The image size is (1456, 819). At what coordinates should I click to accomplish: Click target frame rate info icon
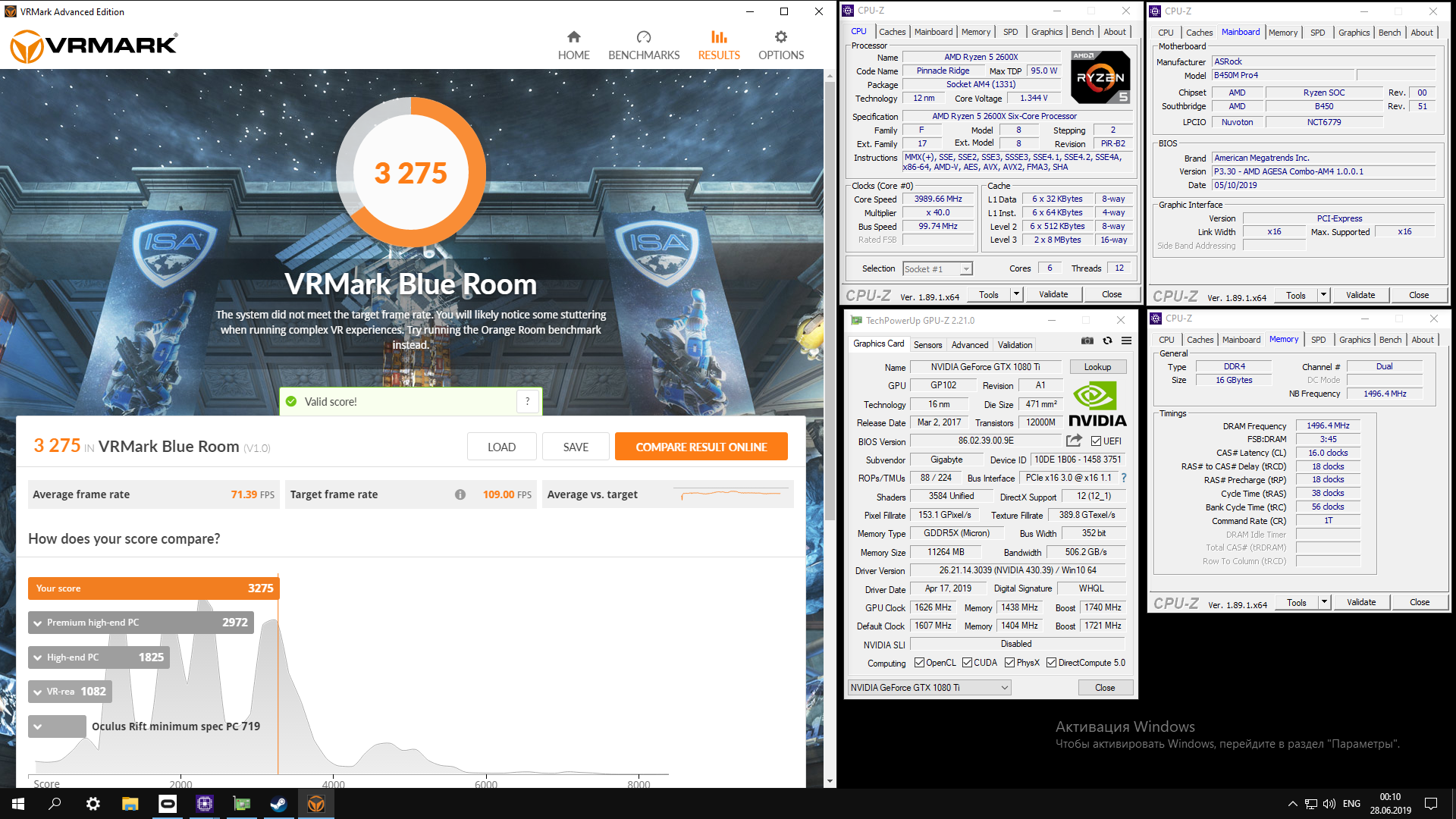(x=460, y=494)
